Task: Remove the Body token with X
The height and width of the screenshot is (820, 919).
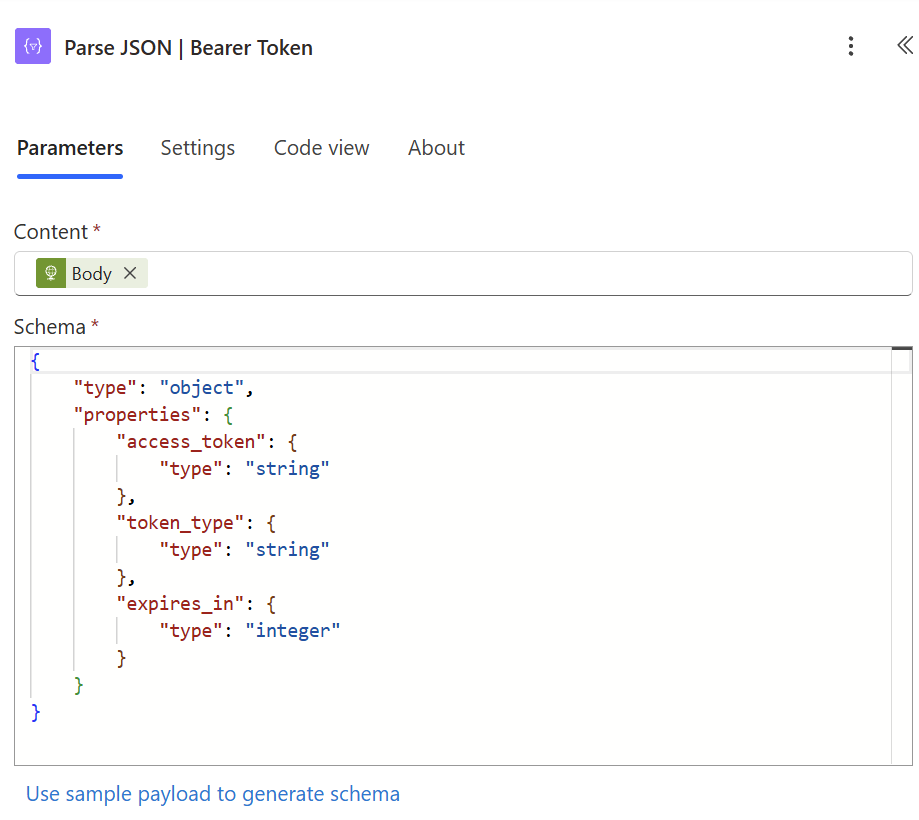Action: [x=130, y=273]
